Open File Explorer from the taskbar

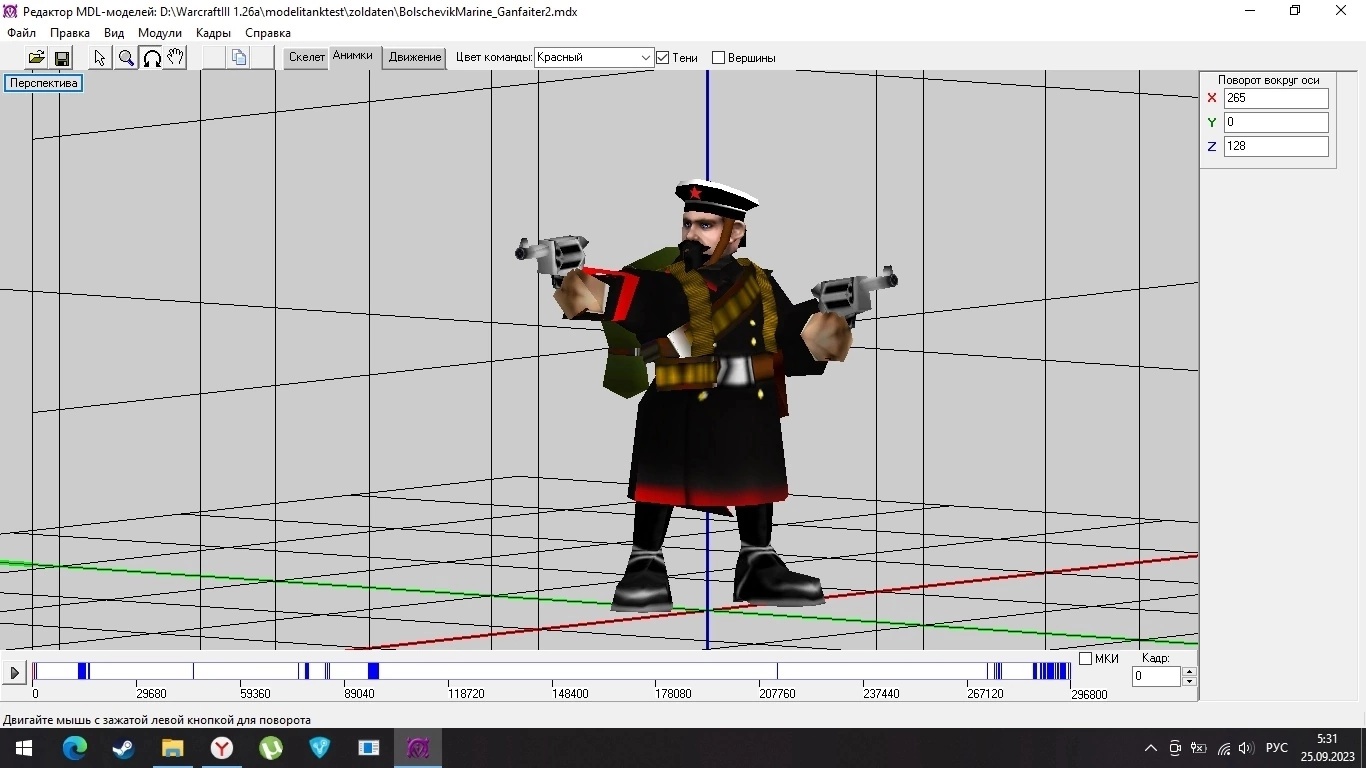pyautogui.click(x=172, y=748)
